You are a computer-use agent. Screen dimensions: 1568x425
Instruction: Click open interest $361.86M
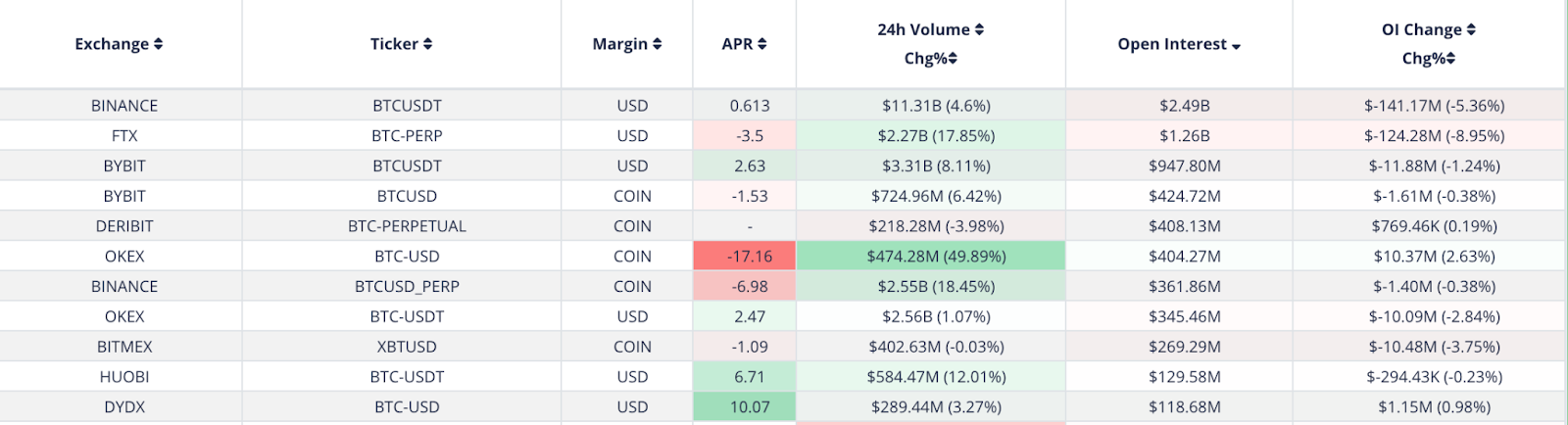pyautogui.click(x=1184, y=287)
